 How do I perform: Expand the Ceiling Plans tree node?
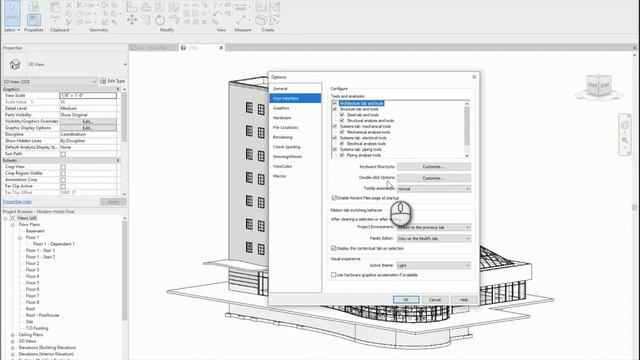point(13,335)
